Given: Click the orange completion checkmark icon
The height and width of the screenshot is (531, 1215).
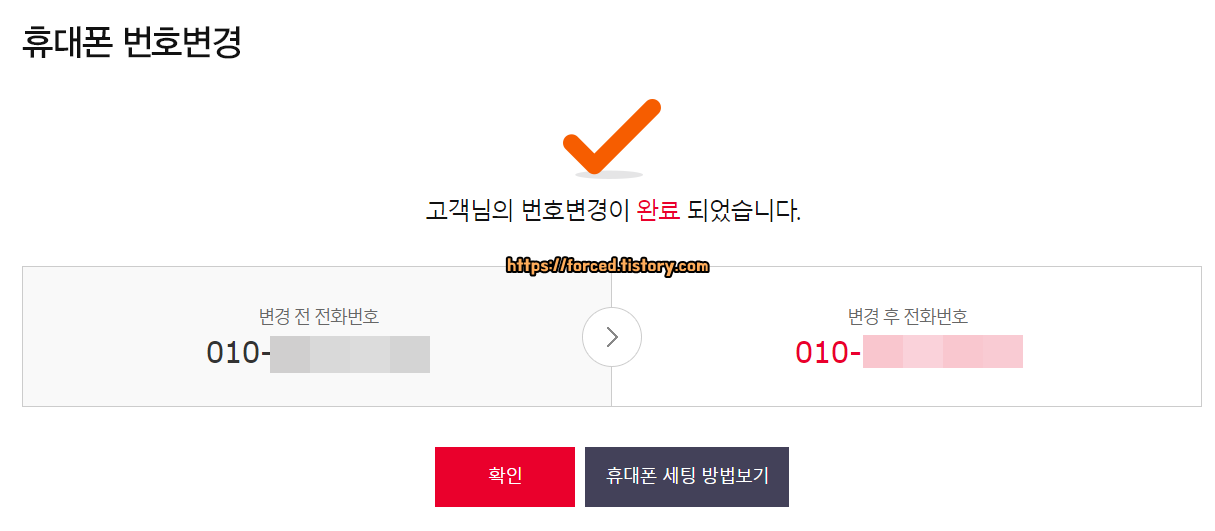Looking at the screenshot, I should tap(612, 136).
